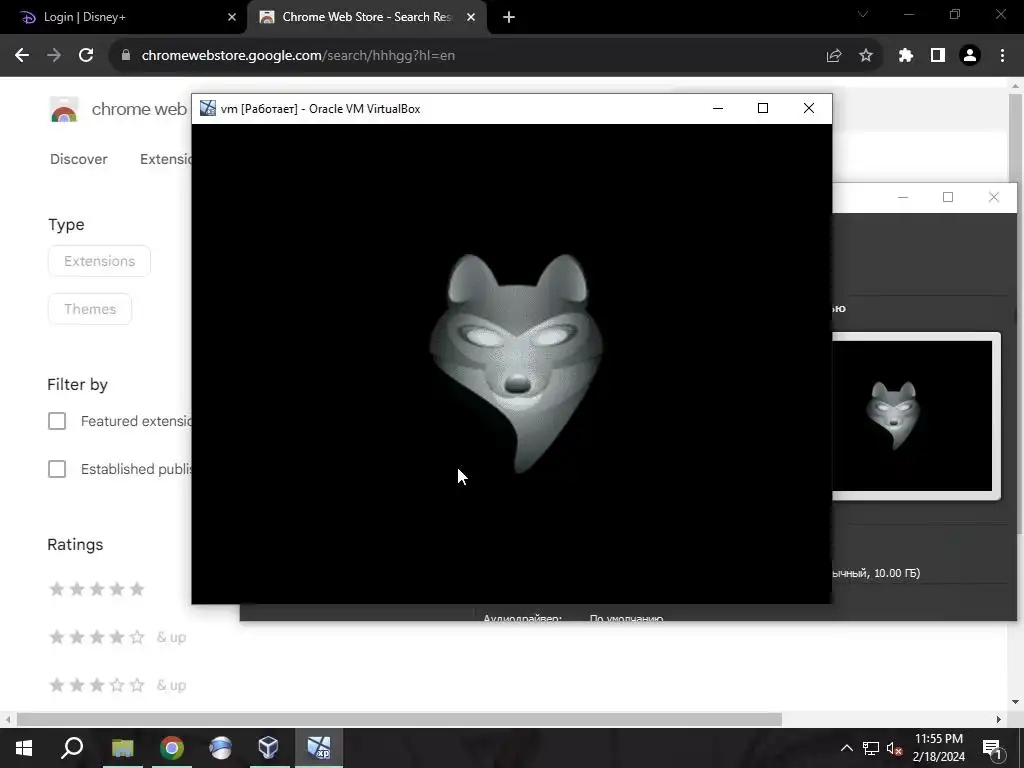The height and width of the screenshot is (768, 1024).
Task: Open Chrome's side panel icon
Action: (938, 56)
